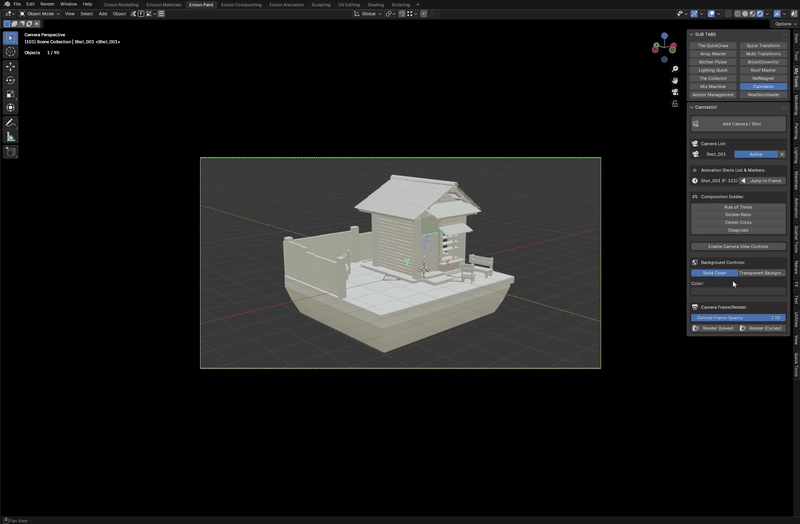800x524 pixels.
Task: Toggle the Transparent Background option
Action: 762,273
